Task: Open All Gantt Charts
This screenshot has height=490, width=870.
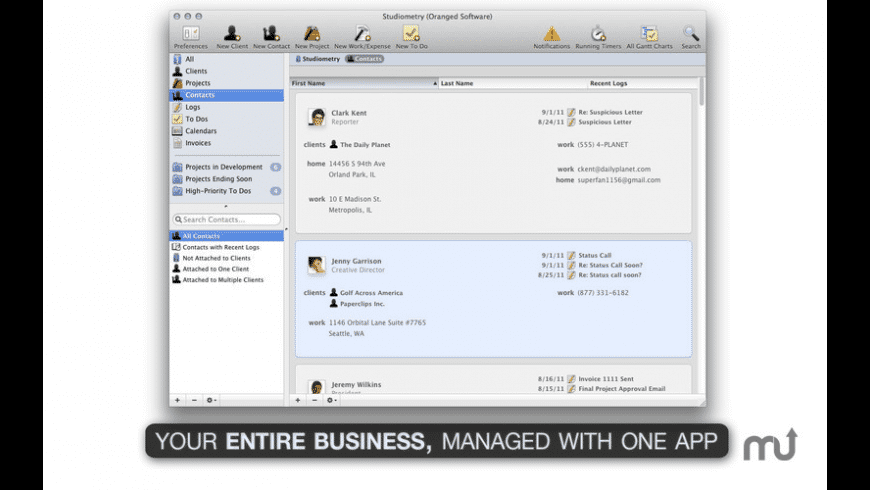Action: click(x=648, y=35)
